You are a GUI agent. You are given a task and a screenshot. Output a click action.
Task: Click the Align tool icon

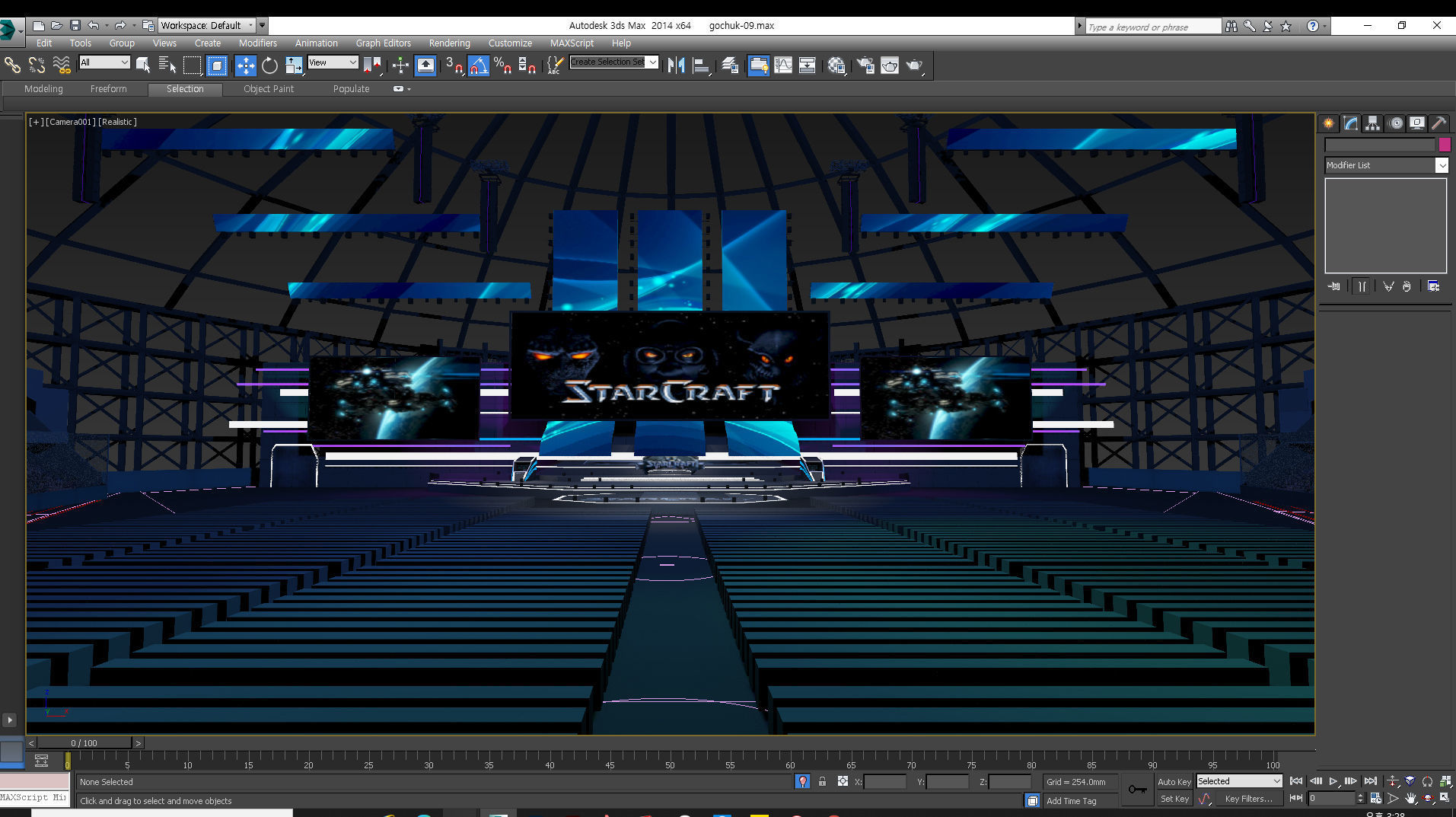701,65
